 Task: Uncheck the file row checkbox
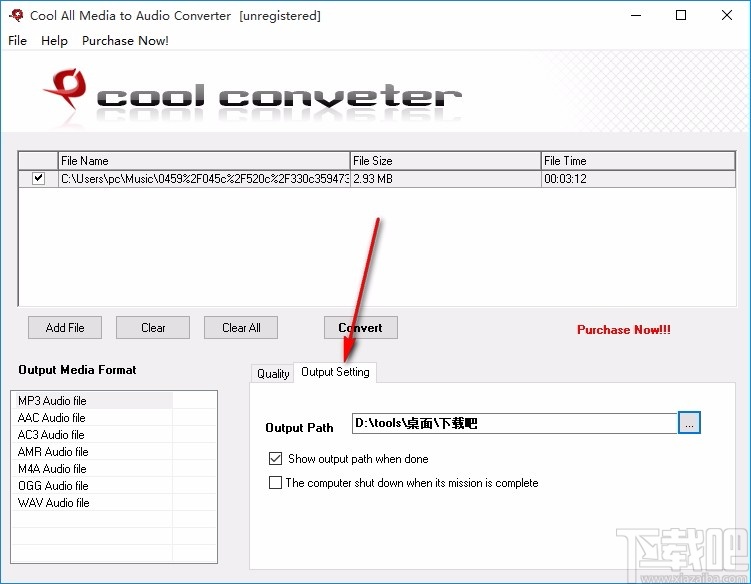(38, 179)
